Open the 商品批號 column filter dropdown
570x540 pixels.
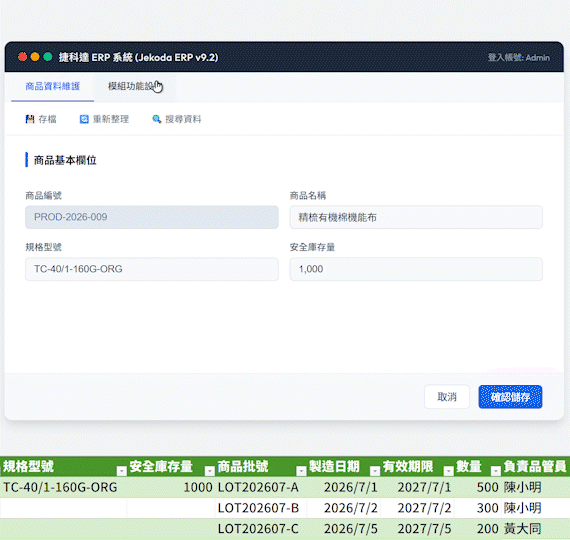click(301, 471)
